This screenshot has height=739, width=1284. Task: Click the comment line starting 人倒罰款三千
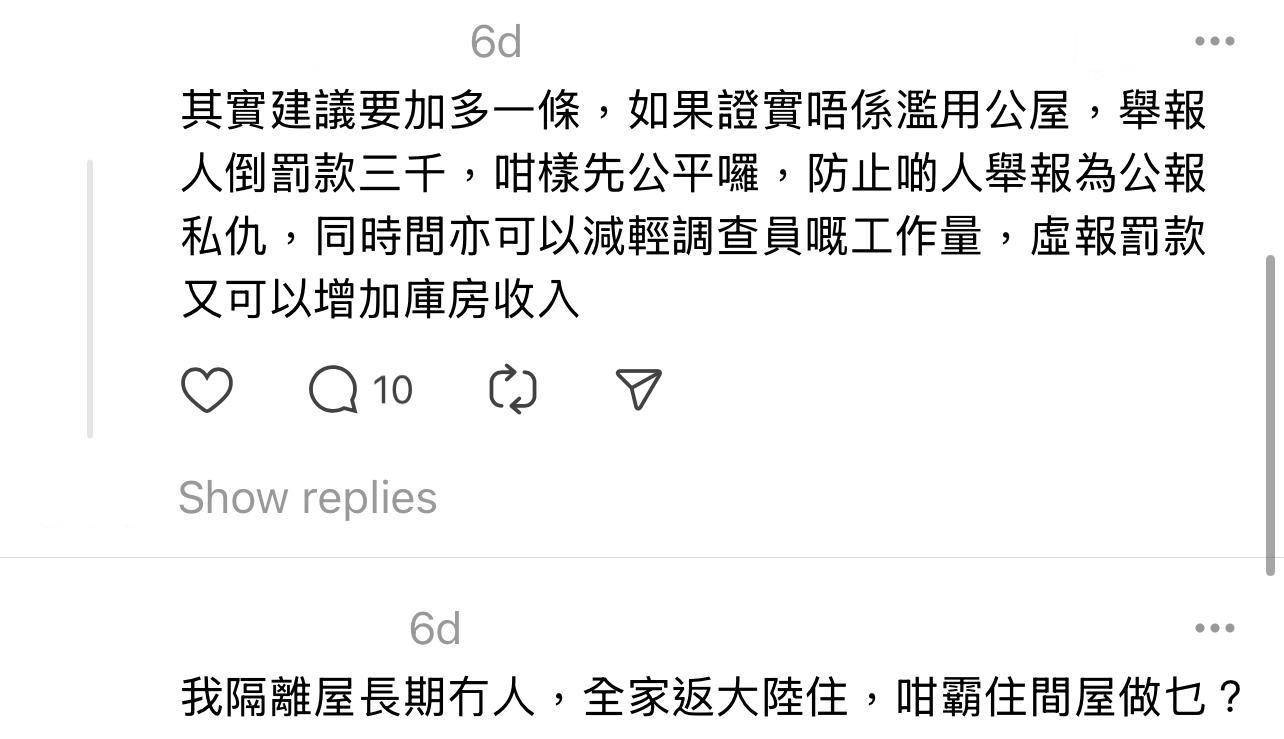pyautogui.click(x=694, y=174)
